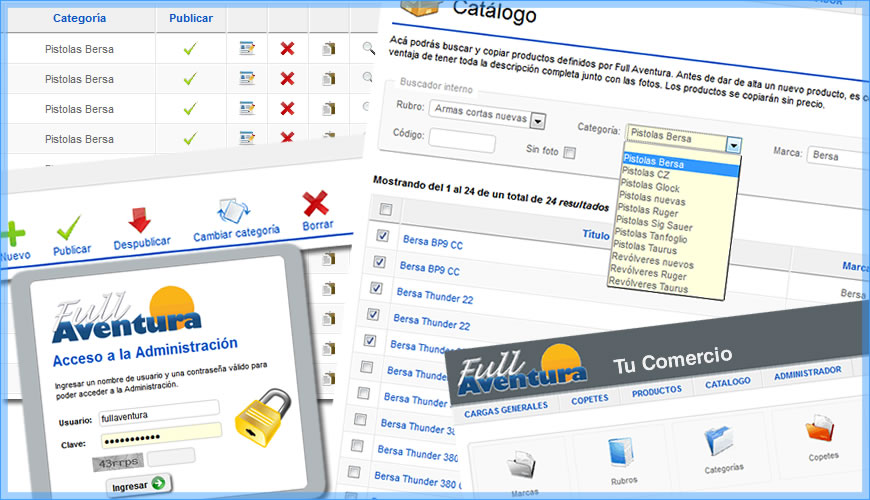Open the Categorías folder icon in Tu Comercio
The width and height of the screenshot is (870, 500).
[x=720, y=440]
